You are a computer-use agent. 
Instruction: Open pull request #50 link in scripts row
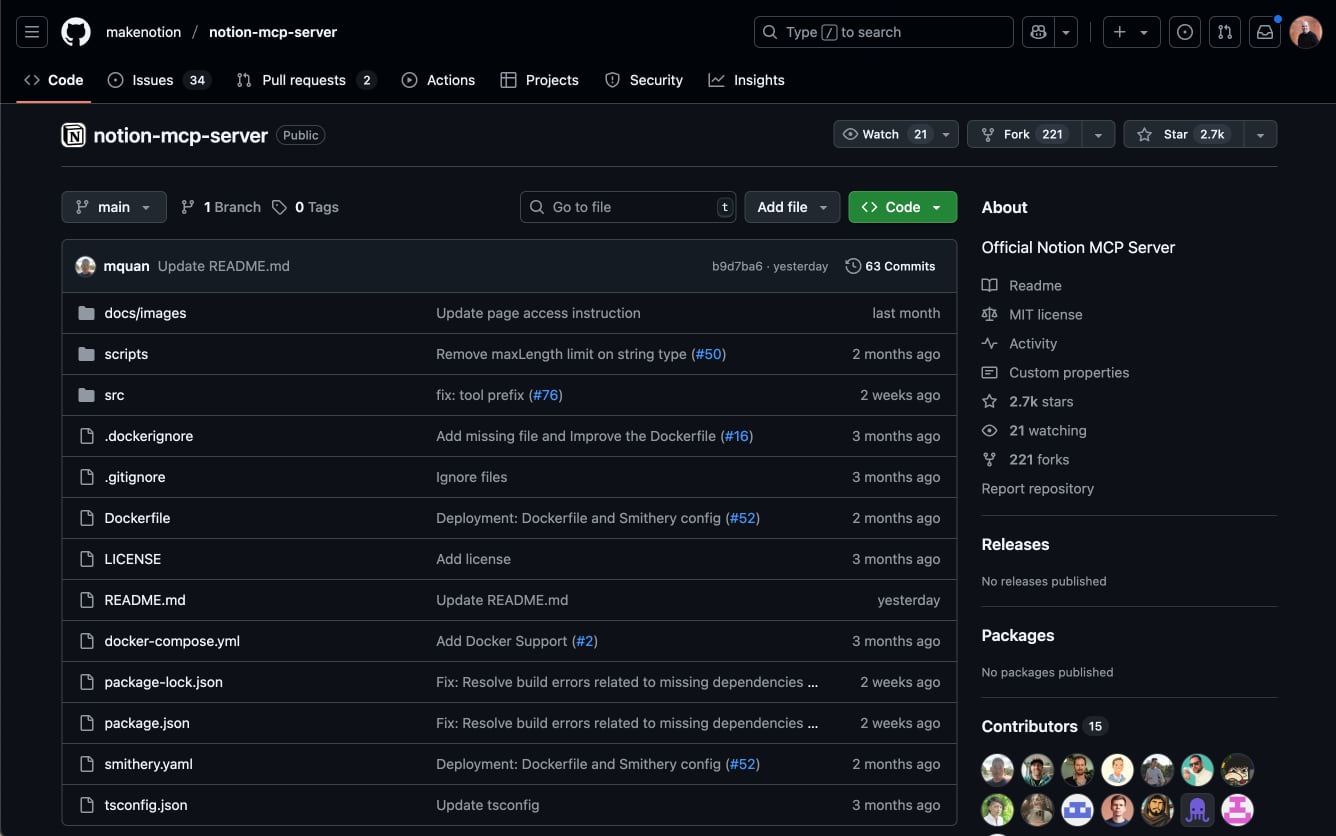point(709,354)
